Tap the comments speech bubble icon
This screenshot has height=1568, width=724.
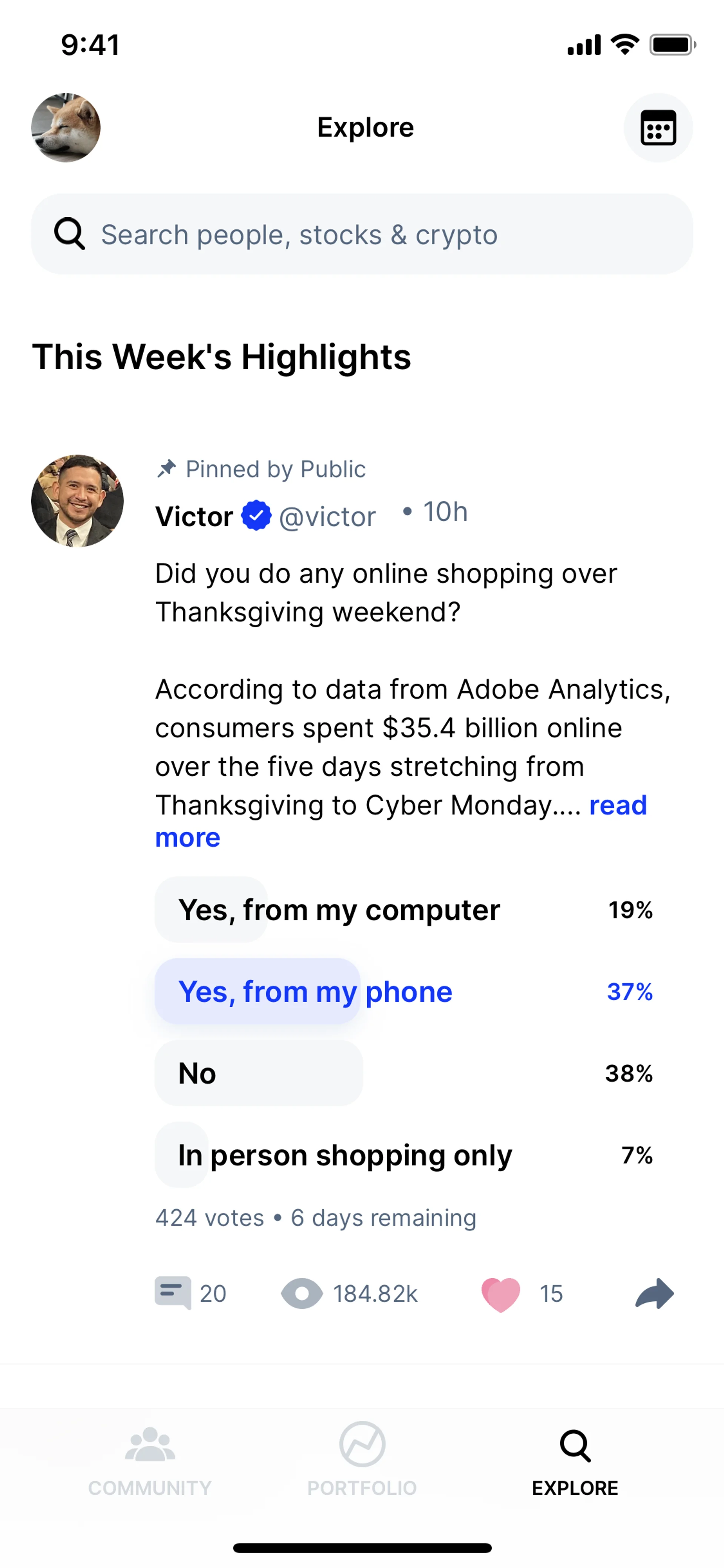tap(173, 1292)
